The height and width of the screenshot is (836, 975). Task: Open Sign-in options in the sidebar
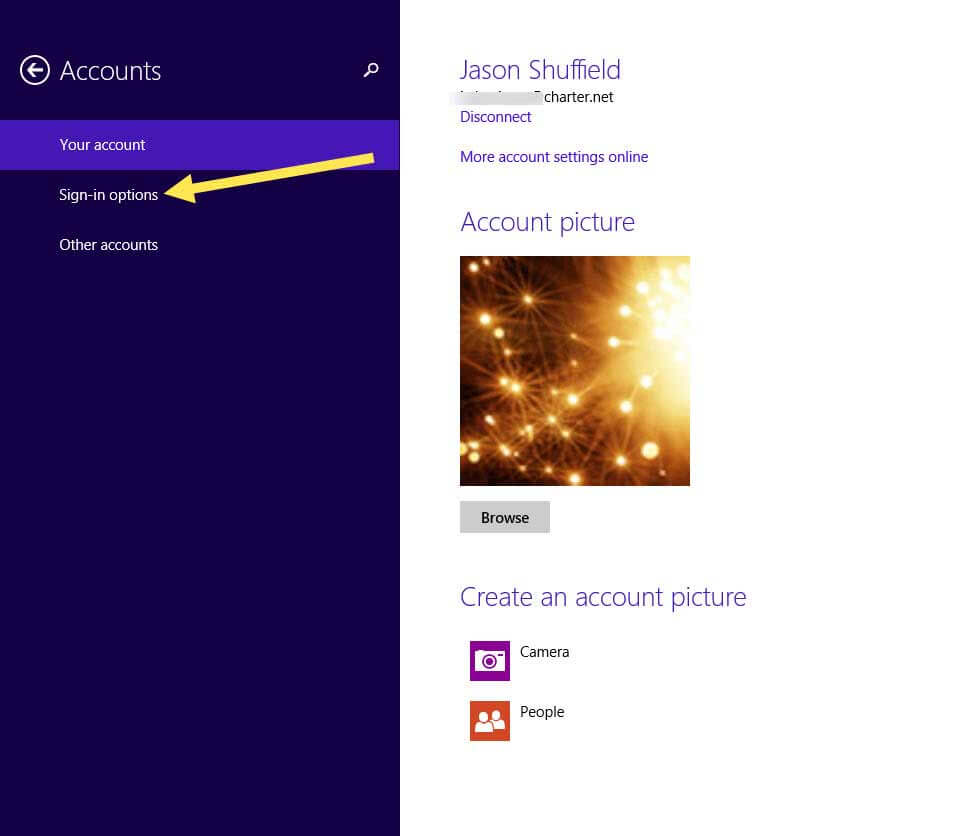(108, 195)
